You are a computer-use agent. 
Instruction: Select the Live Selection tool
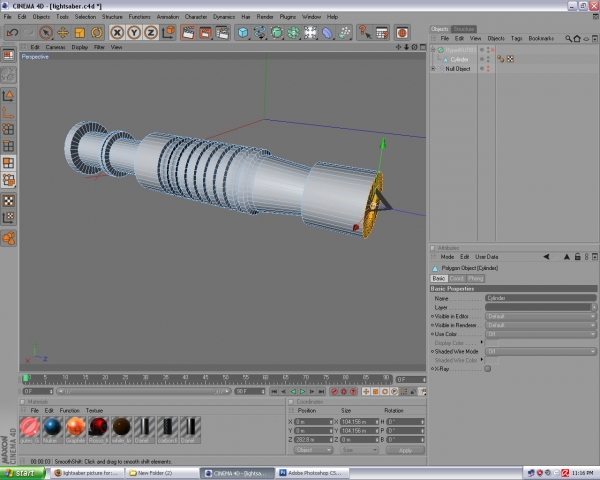pos(46,33)
